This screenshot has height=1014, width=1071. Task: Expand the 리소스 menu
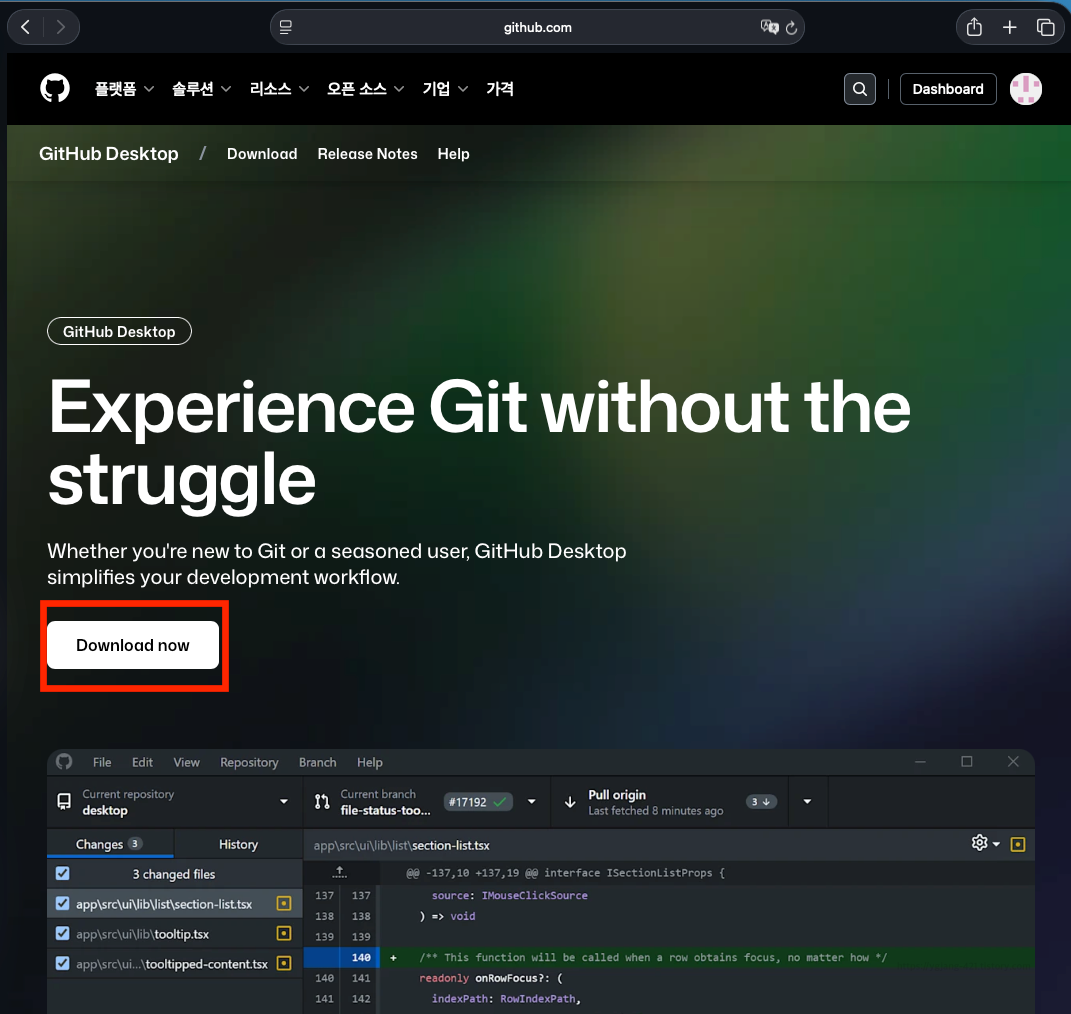(x=279, y=89)
